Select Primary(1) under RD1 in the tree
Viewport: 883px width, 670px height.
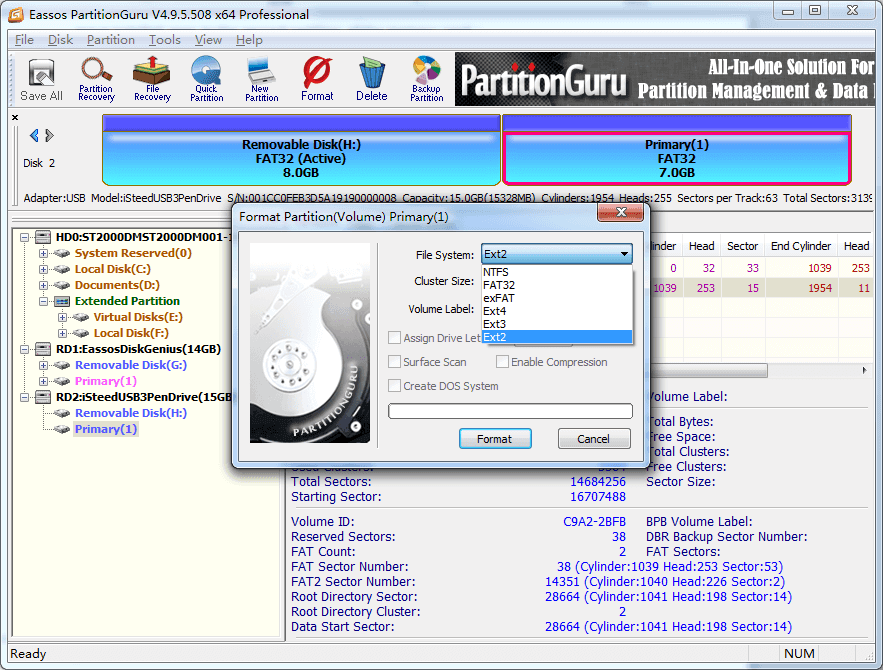pyautogui.click(x=106, y=381)
